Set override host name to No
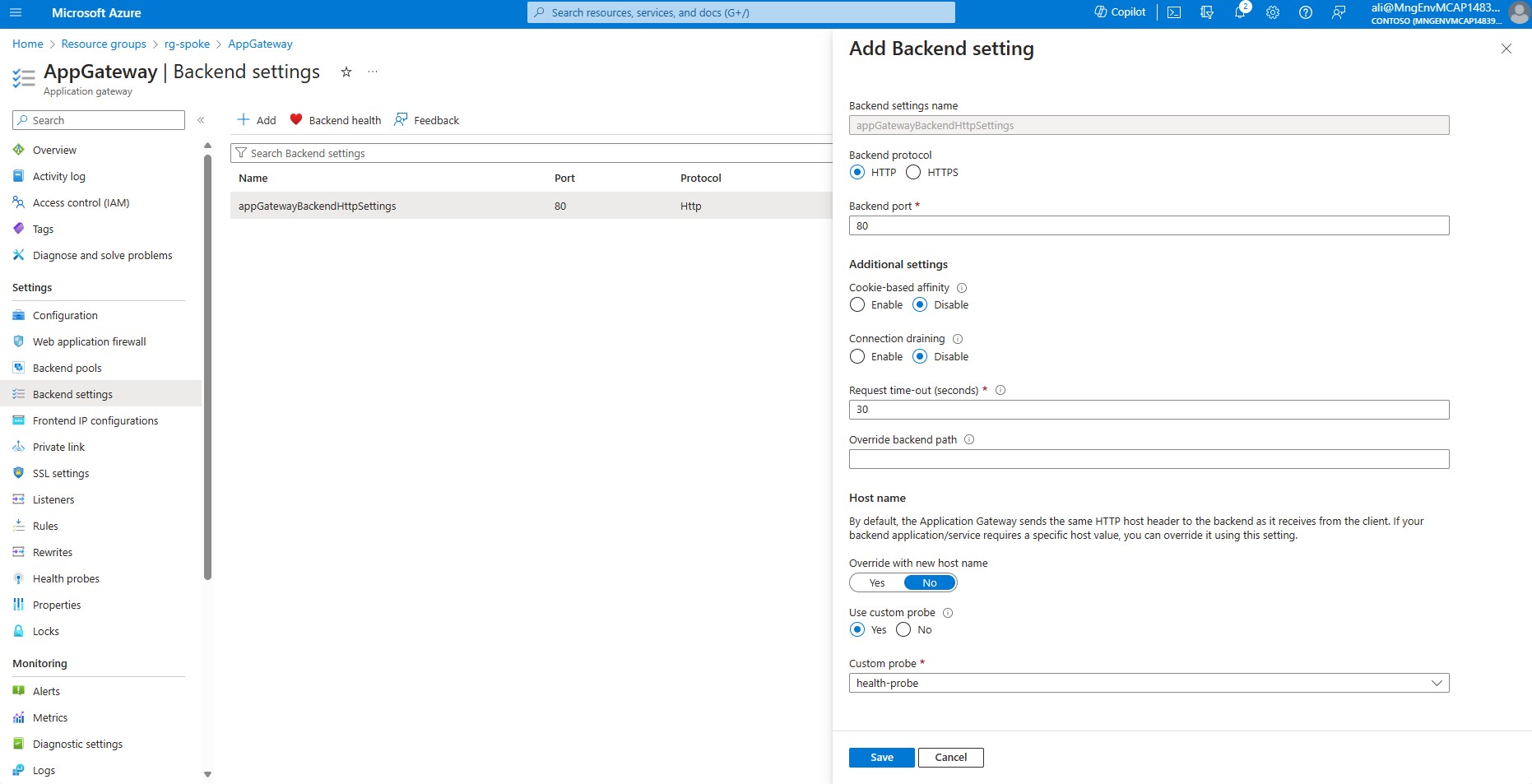Viewport: 1532px width, 784px height. (x=930, y=583)
